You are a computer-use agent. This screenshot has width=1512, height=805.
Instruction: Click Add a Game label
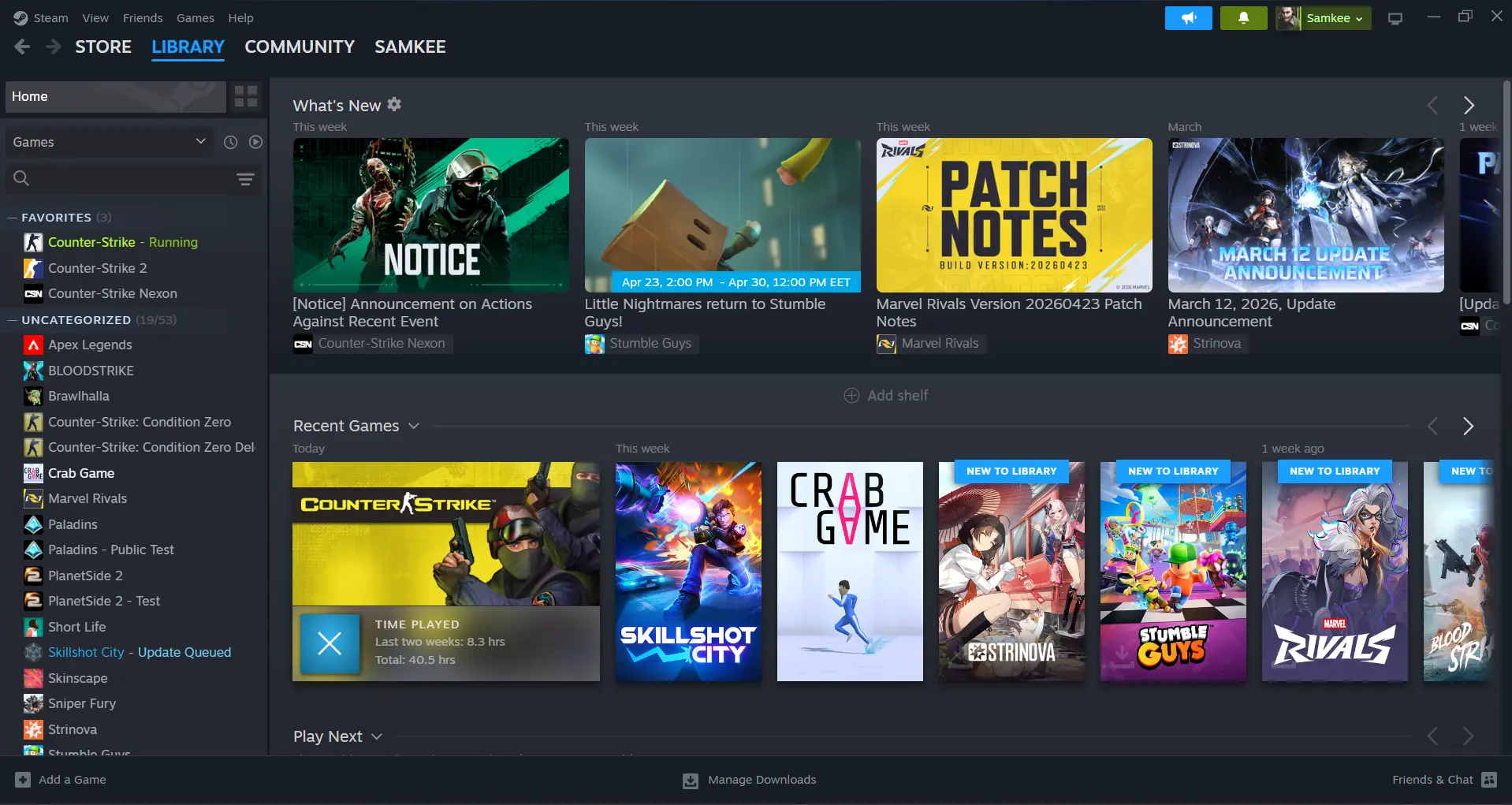73,780
